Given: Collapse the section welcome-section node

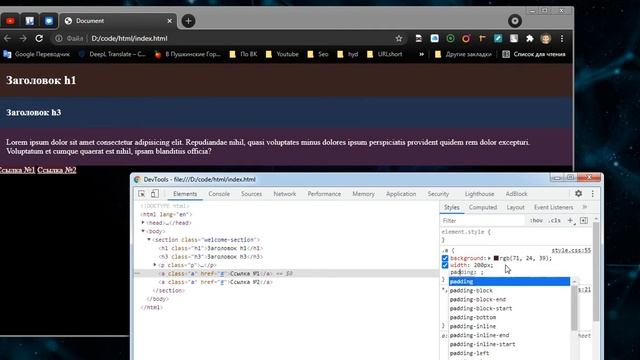Looking at the screenshot, I should click(149, 240).
